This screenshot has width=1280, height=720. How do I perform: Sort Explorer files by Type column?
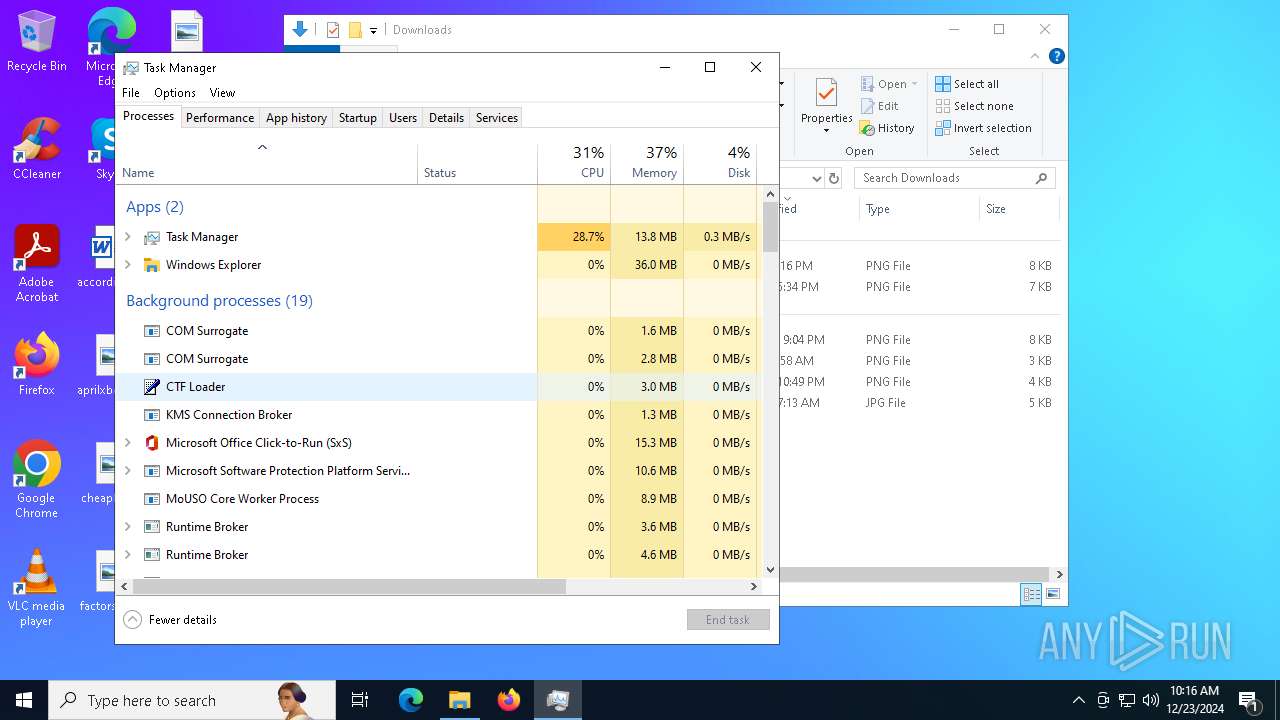(919, 209)
